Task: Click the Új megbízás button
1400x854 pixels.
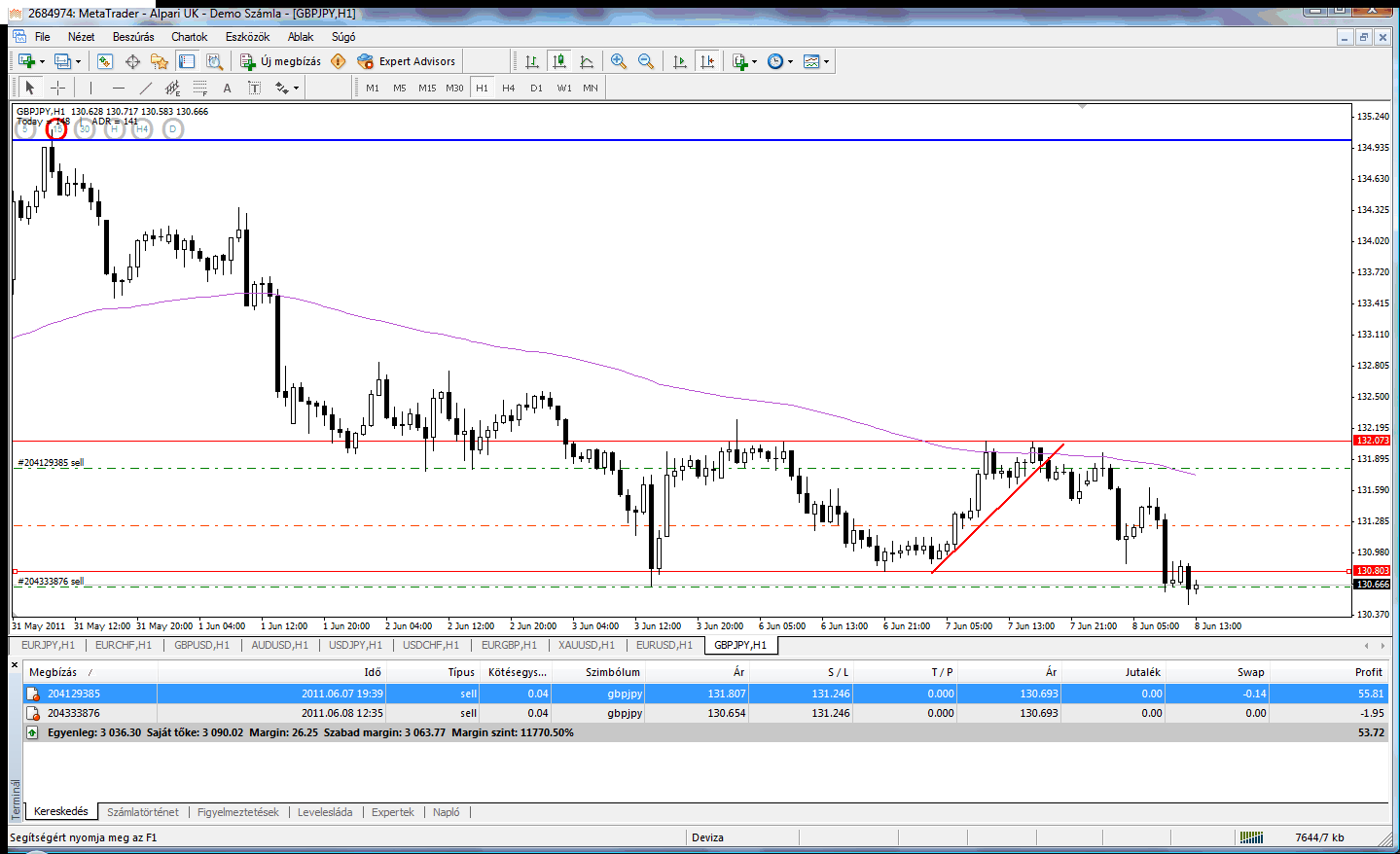Action: click(x=280, y=61)
